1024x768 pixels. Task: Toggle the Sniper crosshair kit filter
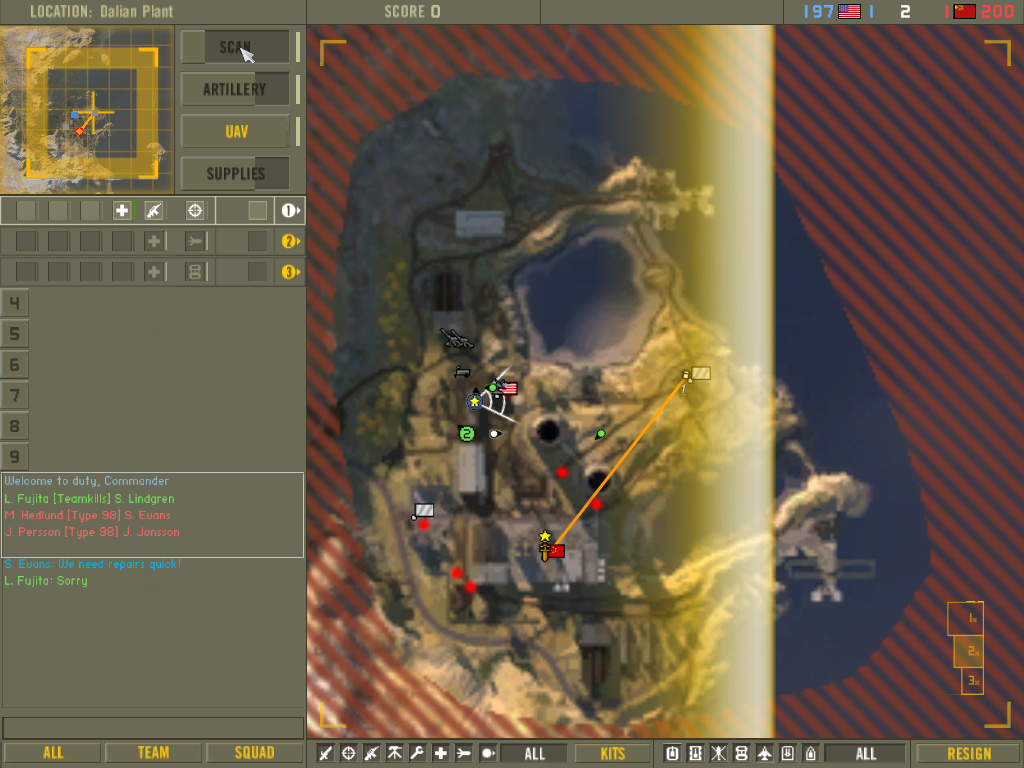coord(349,754)
